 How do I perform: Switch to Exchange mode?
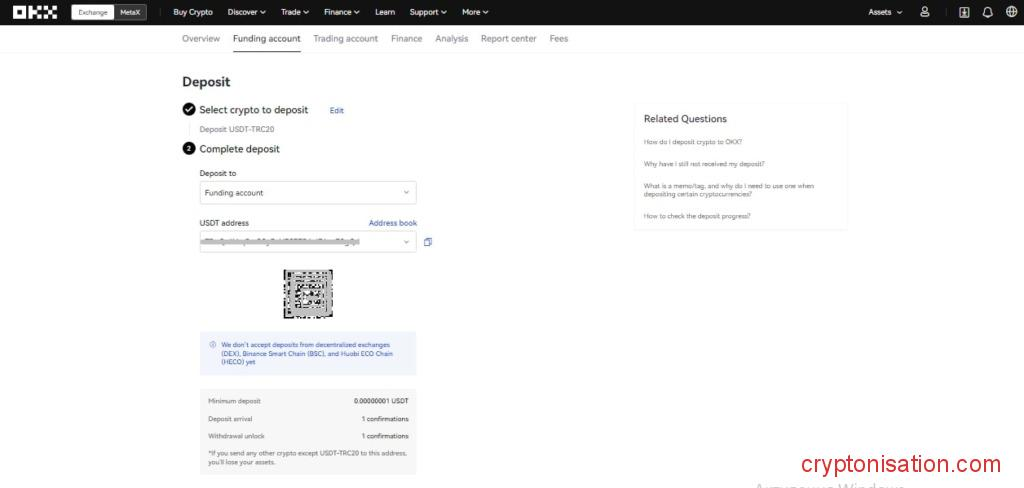click(93, 12)
